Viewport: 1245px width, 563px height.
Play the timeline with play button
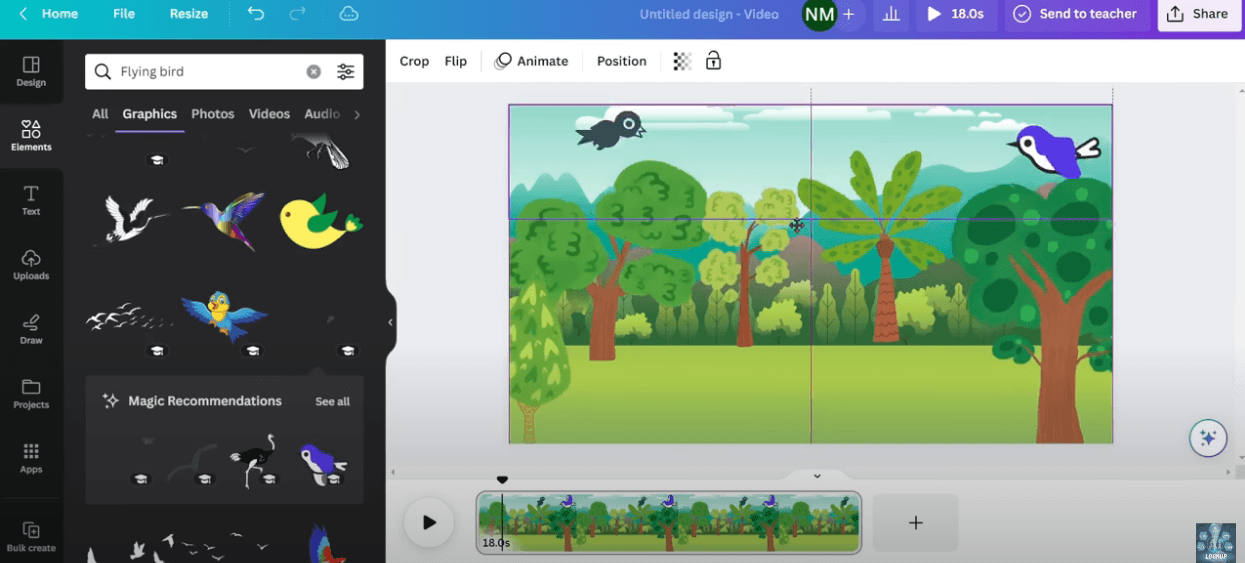(429, 522)
